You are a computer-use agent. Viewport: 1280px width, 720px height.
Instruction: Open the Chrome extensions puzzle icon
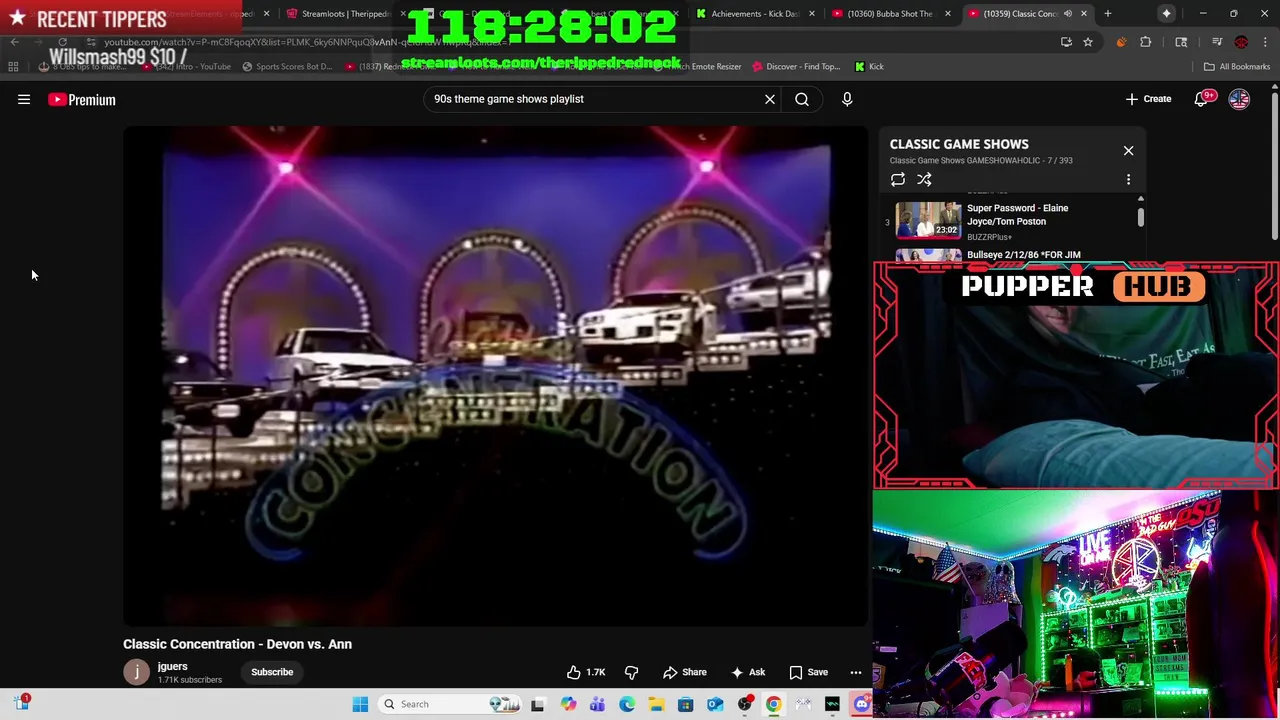(x=1146, y=42)
